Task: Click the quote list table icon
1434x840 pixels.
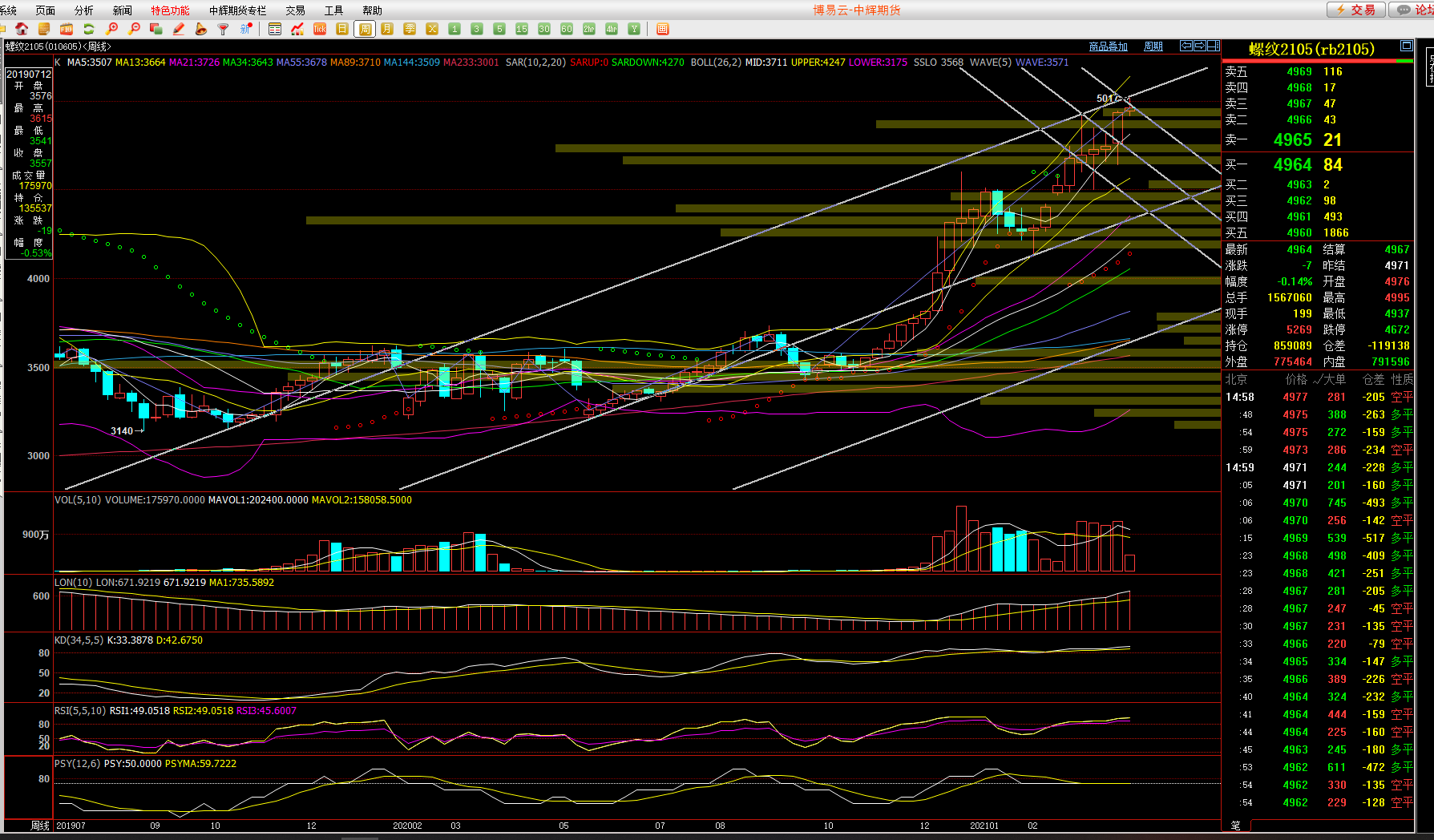Action: click(x=275, y=29)
